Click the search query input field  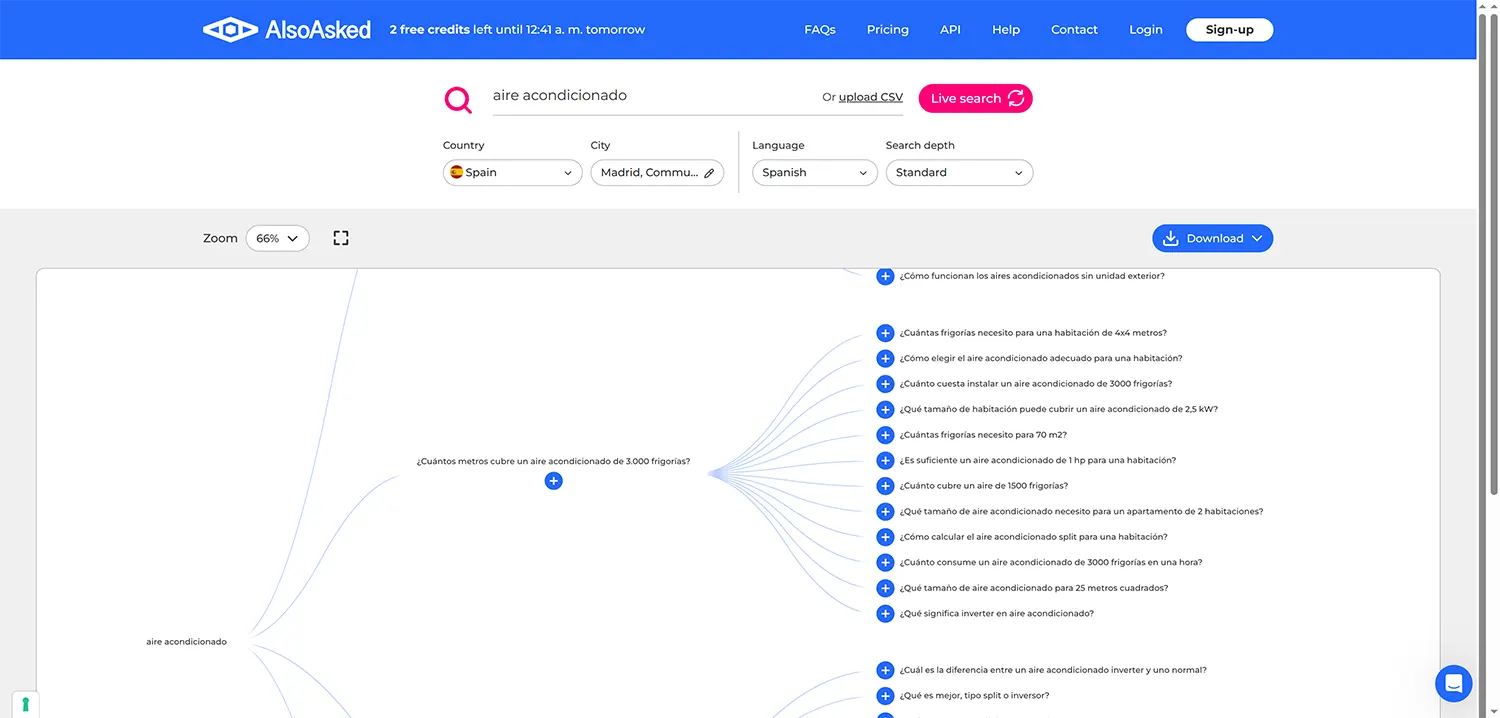tap(650, 96)
